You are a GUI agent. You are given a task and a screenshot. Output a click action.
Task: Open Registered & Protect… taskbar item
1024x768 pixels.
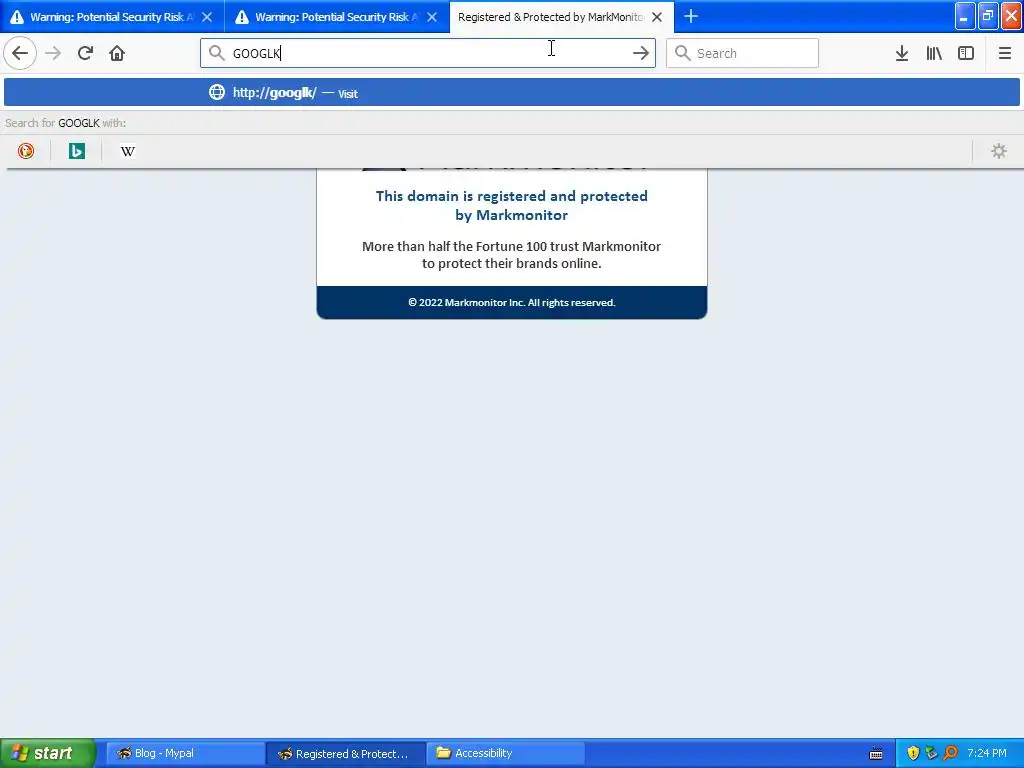pos(345,753)
